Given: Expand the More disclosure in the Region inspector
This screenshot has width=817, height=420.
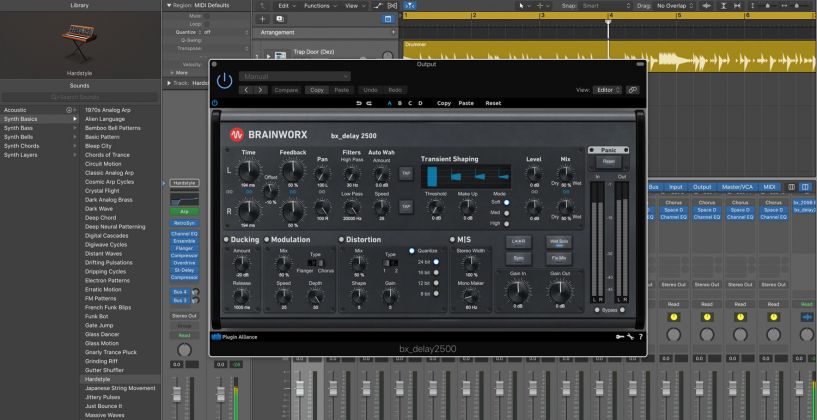Looking at the screenshot, I should (x=172, y=72).
